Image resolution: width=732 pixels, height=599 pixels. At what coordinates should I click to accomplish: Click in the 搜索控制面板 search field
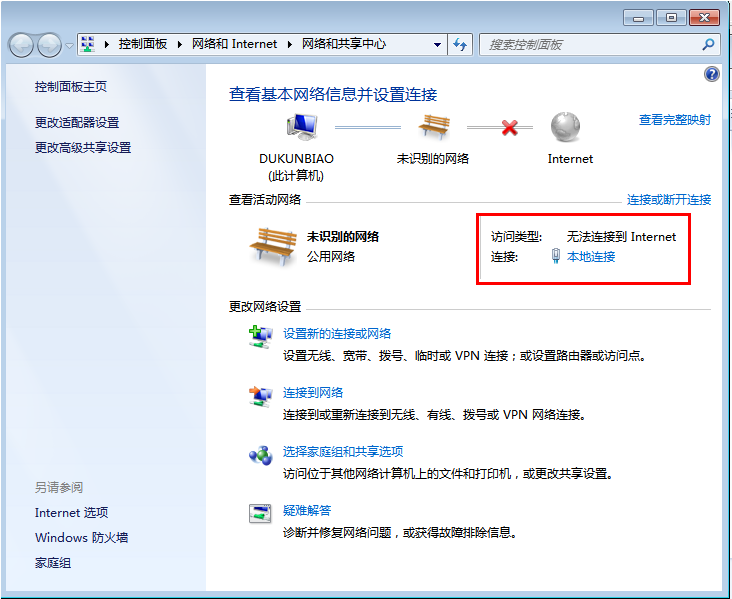pos(590,44)
